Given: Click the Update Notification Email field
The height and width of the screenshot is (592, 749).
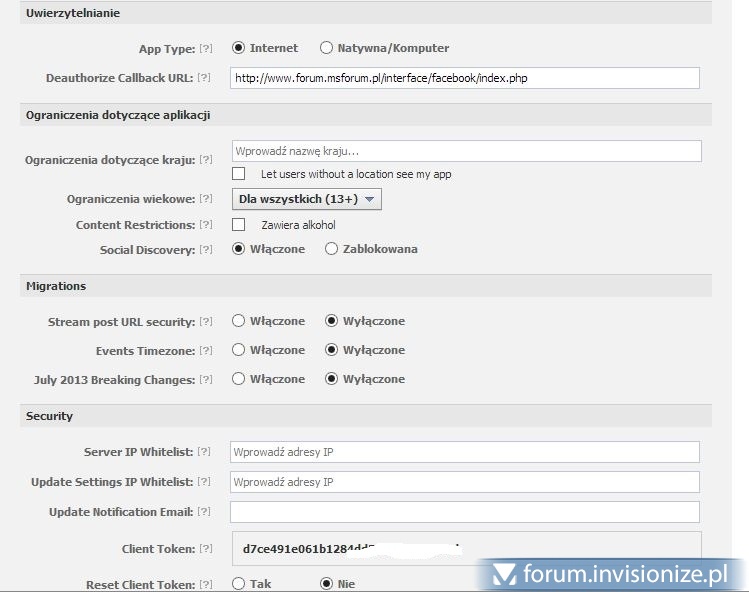Looking at the screenshot, I should click(464, 512).
